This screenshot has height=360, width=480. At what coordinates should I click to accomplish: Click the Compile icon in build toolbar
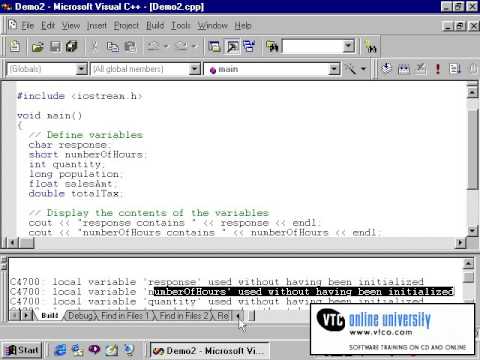coord(386,69)
